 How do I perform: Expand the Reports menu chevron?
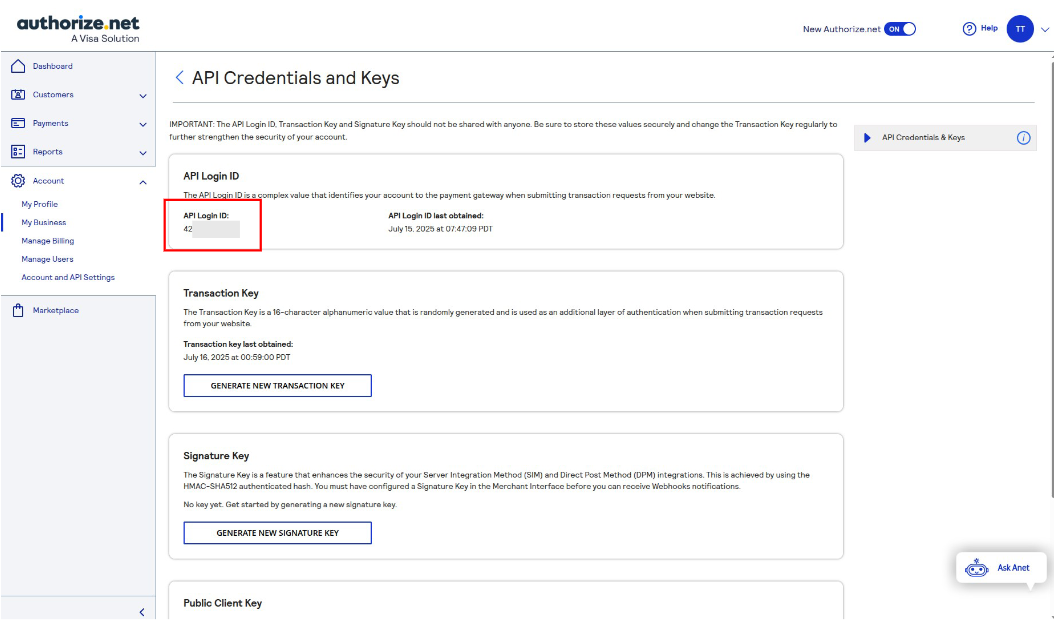pyautogui.click(x=142, y=153)
